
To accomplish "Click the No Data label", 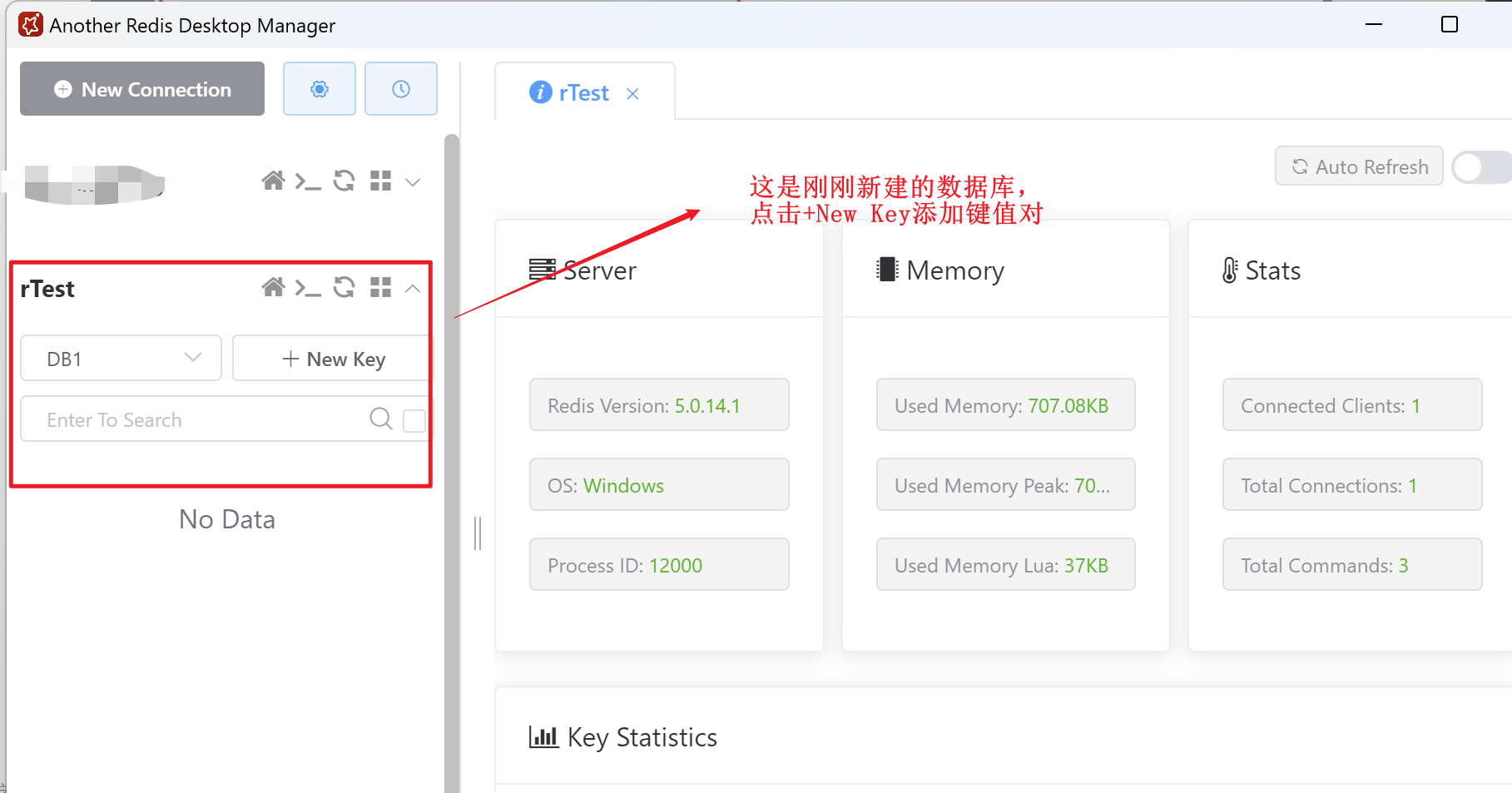I will pyautogui.click(x=226, y=519).
